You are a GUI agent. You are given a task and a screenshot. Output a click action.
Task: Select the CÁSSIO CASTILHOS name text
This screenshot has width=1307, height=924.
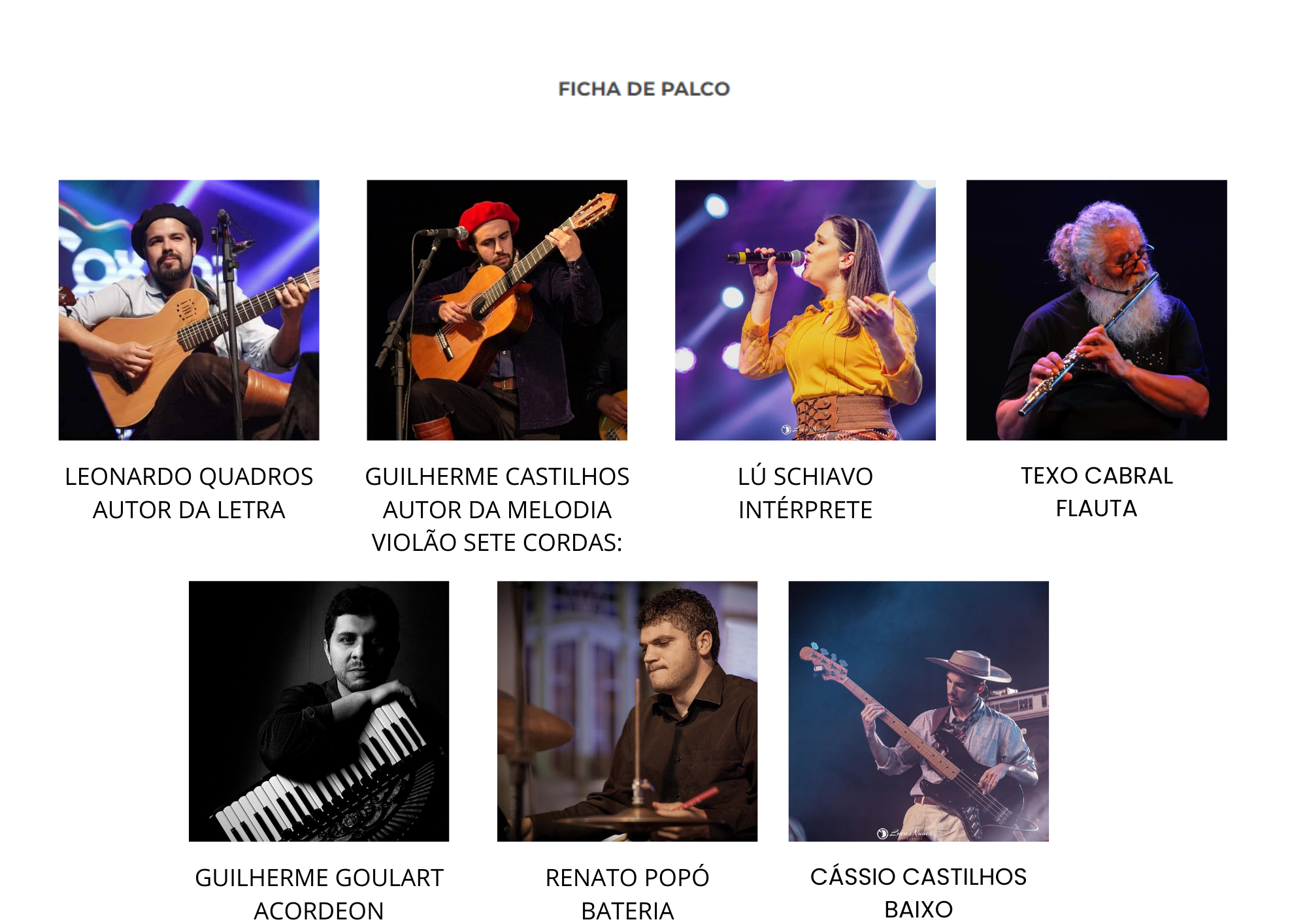tap(918, 876)
